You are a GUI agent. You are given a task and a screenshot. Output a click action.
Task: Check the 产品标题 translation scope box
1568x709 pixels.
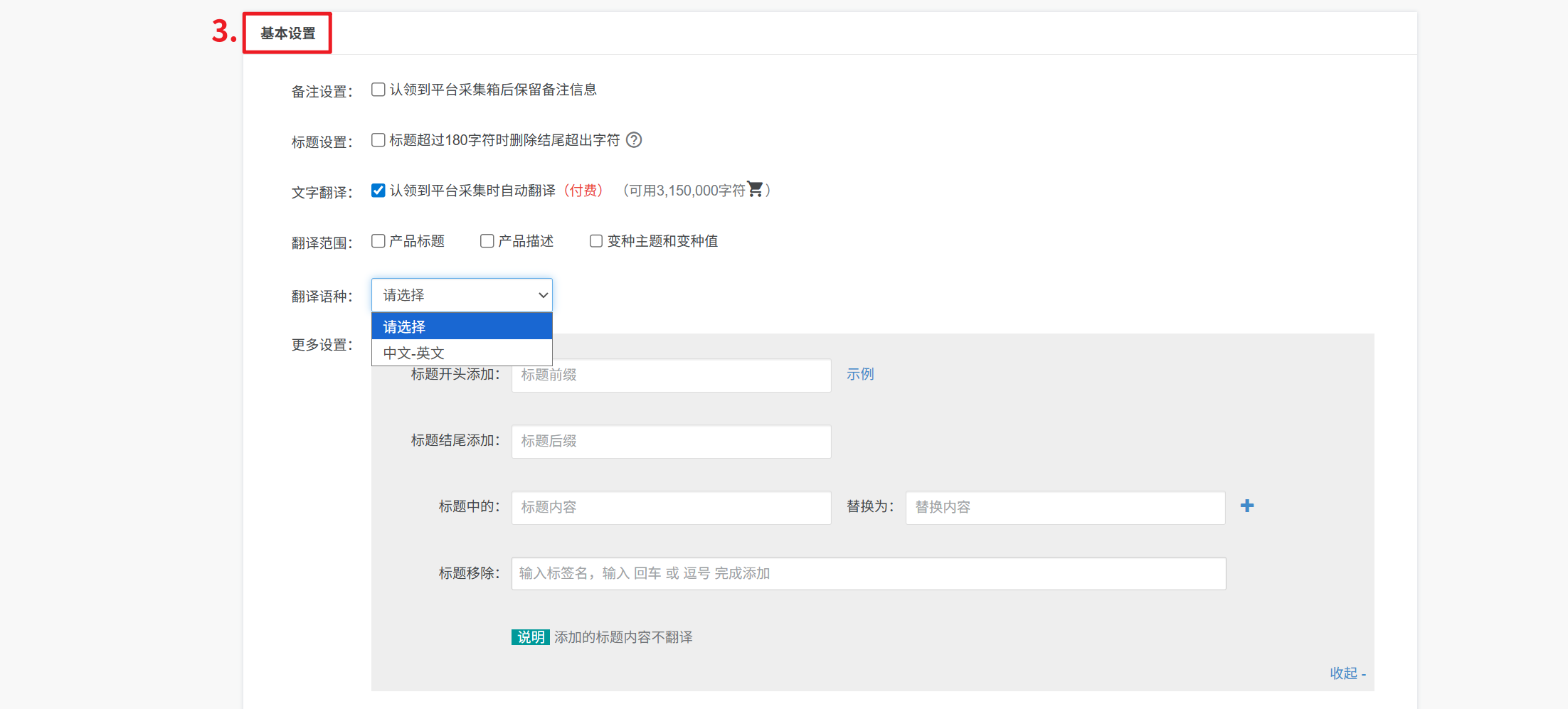(378, 241)
